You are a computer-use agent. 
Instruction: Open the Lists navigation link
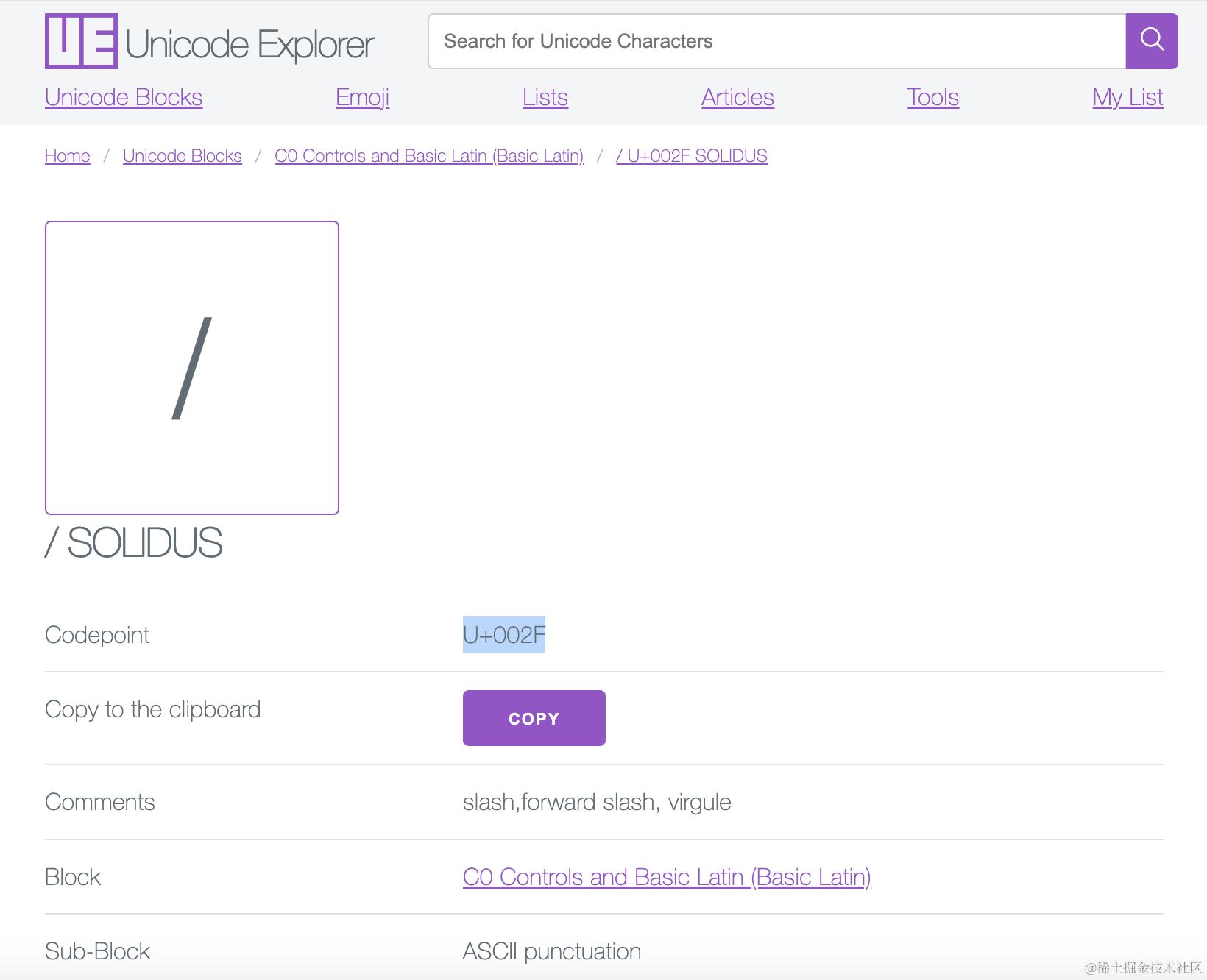(545, 97)
